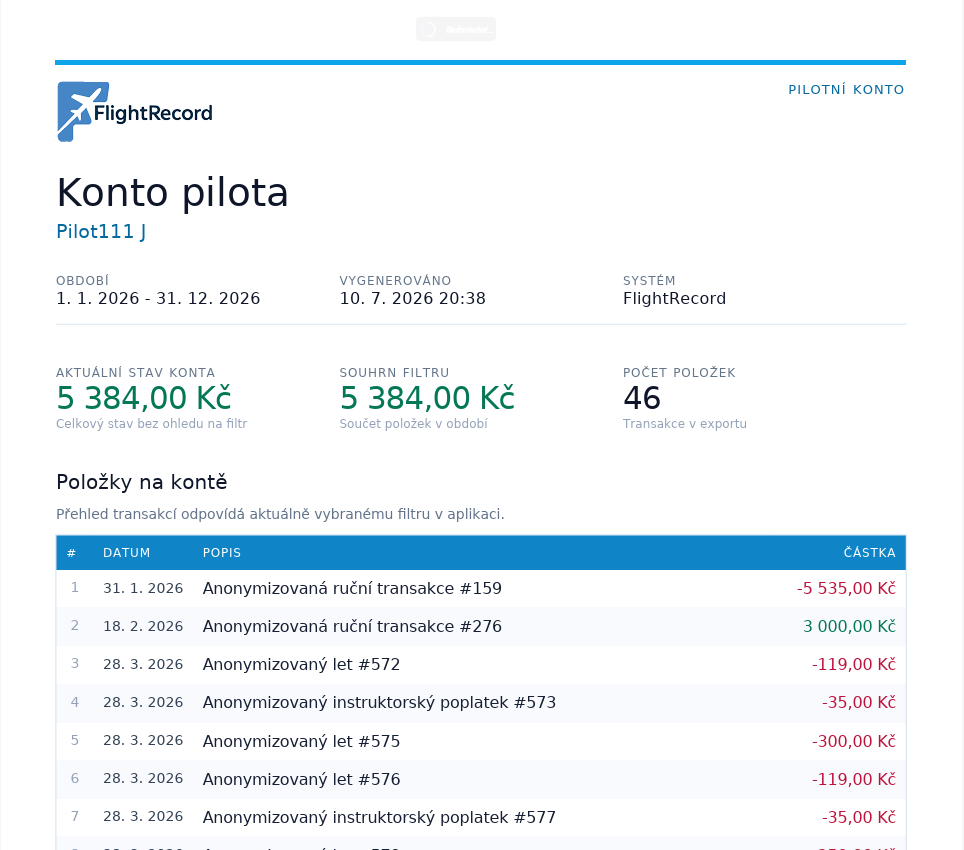Image resolution: width=964 pixels, height=850 pixels.
Task: Click the OBDOBÍ field label
Action: tap(82, 281)
